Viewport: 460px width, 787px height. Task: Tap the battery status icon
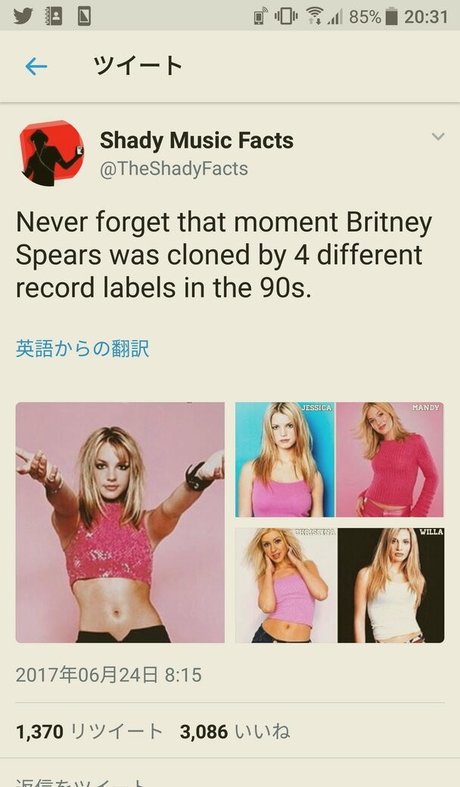[x=391, y=17]
